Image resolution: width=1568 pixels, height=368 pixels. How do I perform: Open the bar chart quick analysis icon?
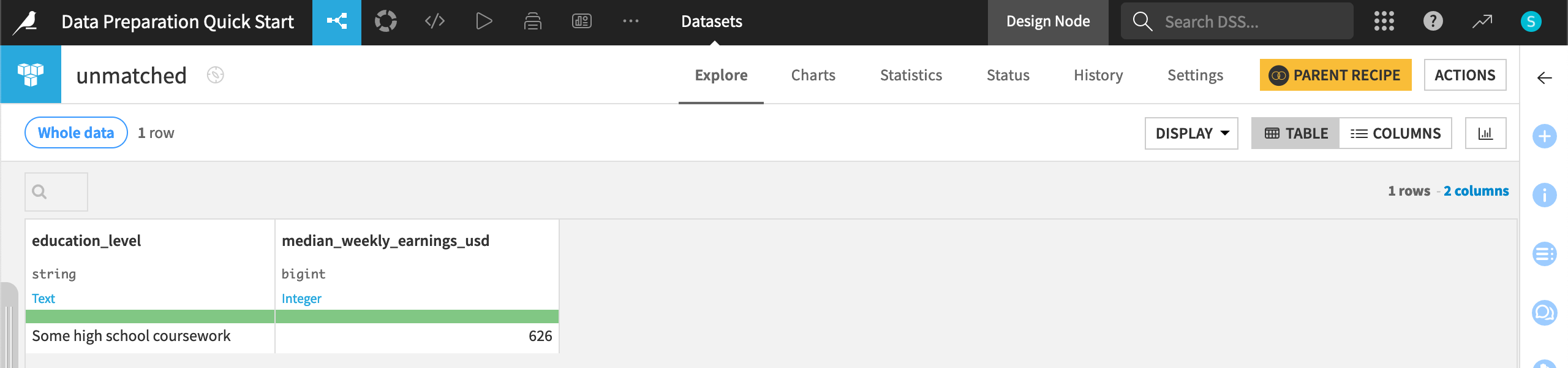point(1485,133)
